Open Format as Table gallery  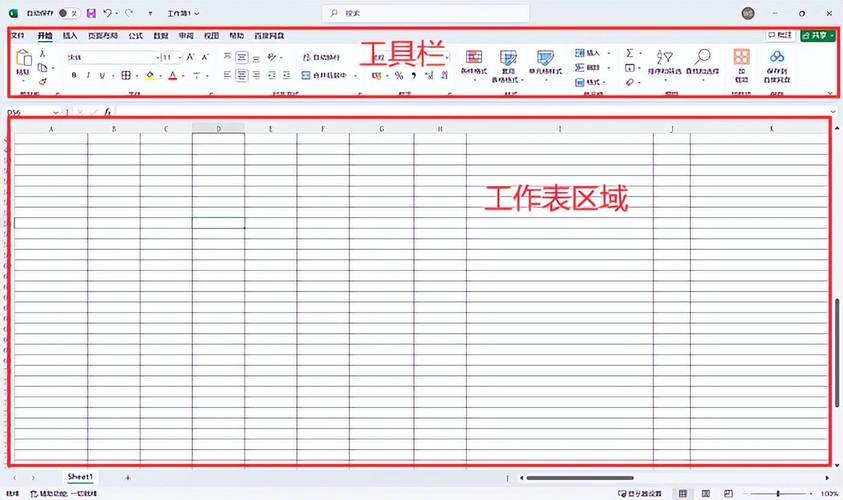coord(508,66)
